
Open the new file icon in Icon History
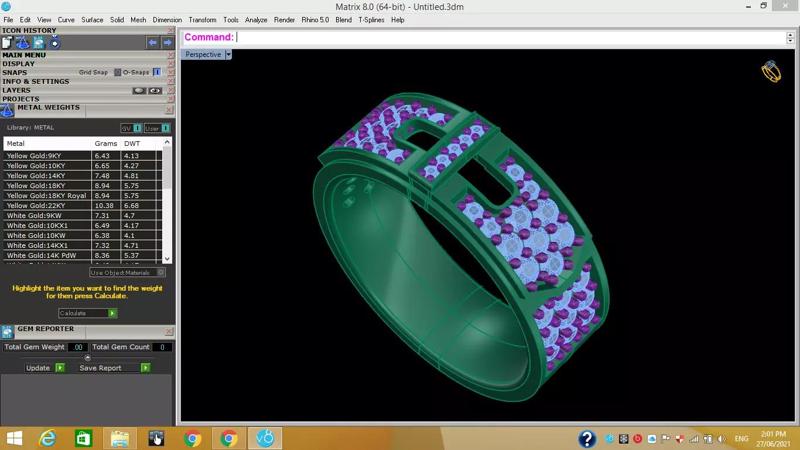point(7,43)
